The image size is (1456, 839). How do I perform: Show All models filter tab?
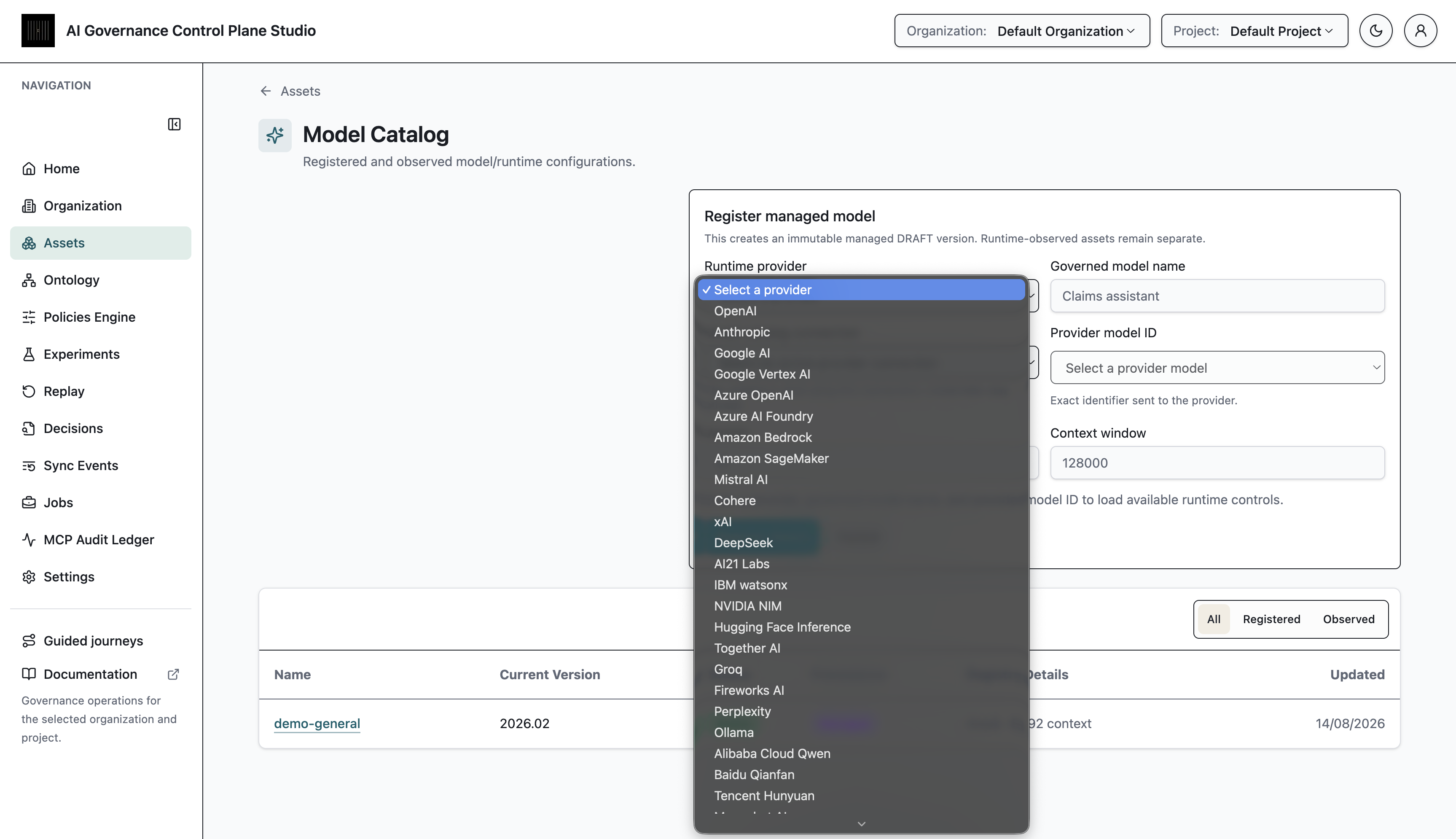click(x=1214, y=619)
